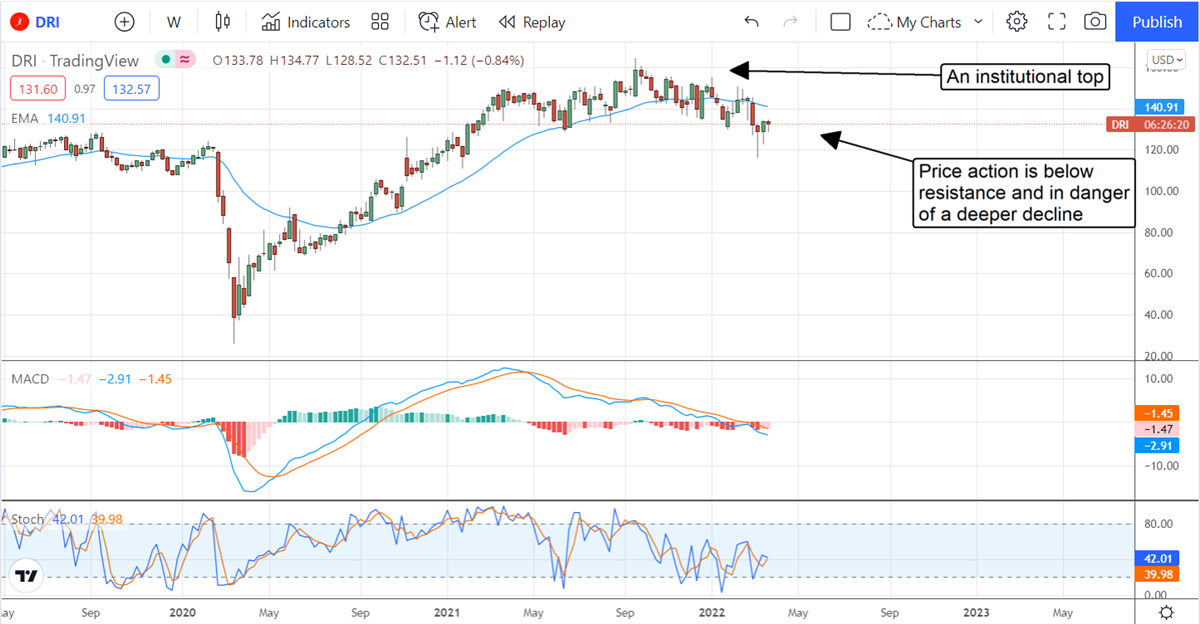Viewport: 1200px width, 624px height.
Task: Click the add symbol plus icon
Action: point(124,22)
